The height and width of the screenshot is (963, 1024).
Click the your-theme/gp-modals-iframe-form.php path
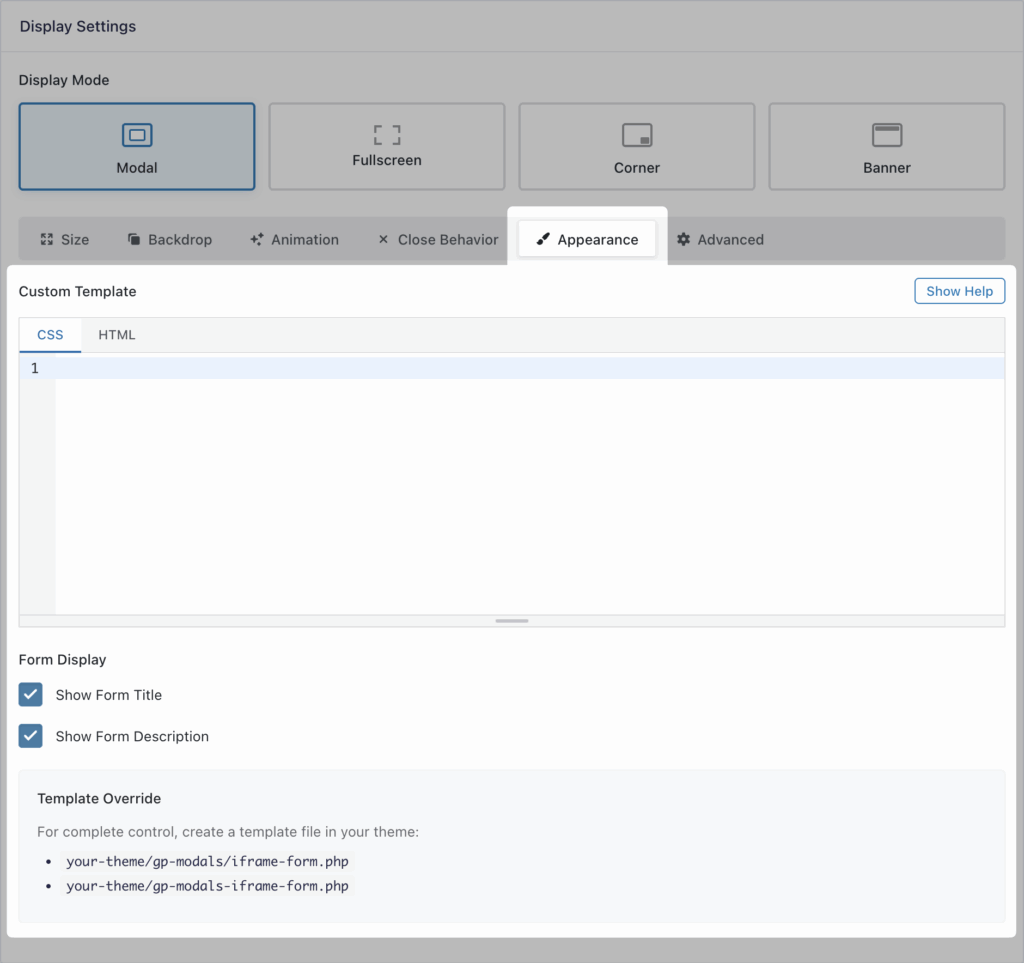208,886
